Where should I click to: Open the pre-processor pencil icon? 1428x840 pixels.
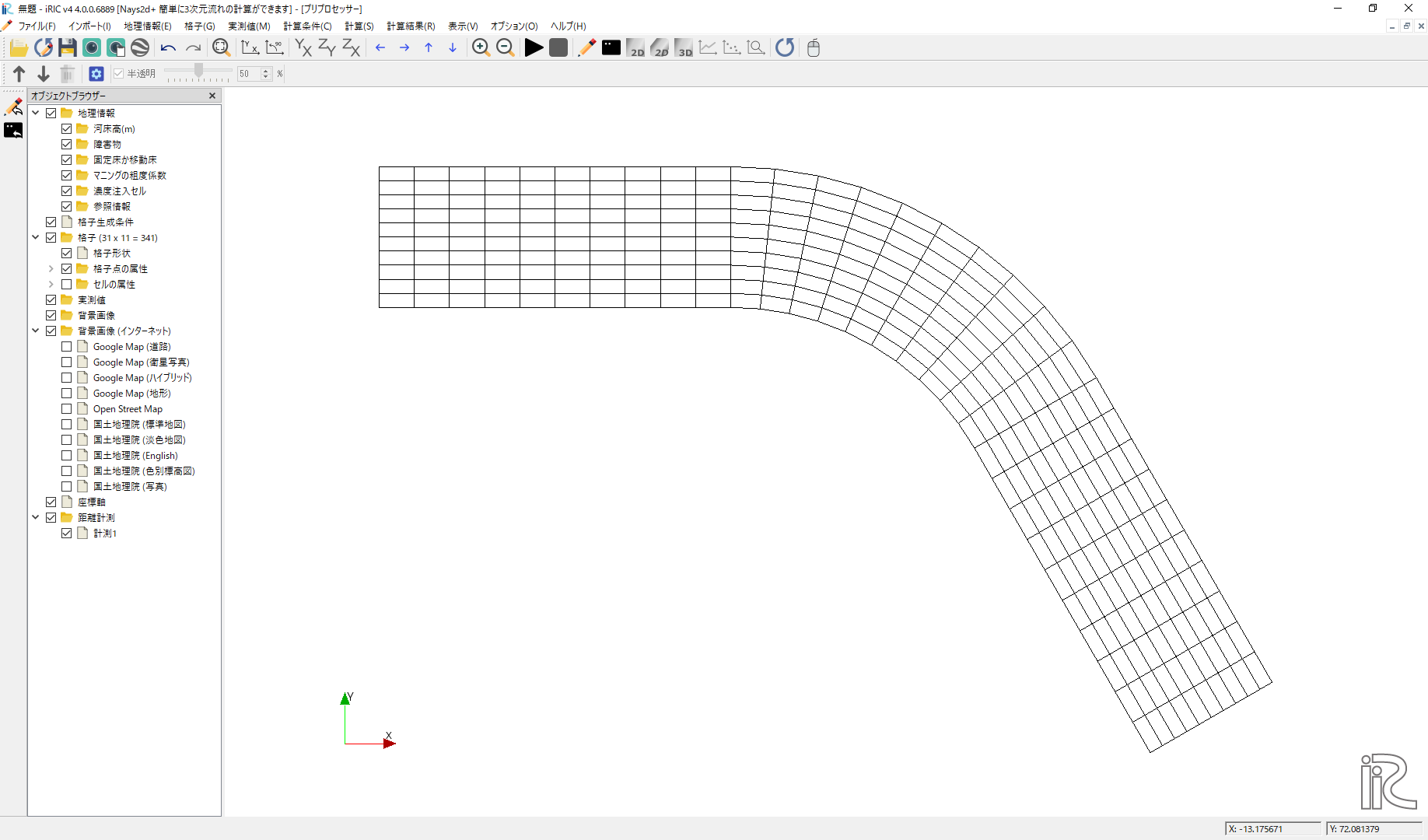pyautogui.click(x=586, y=48)
